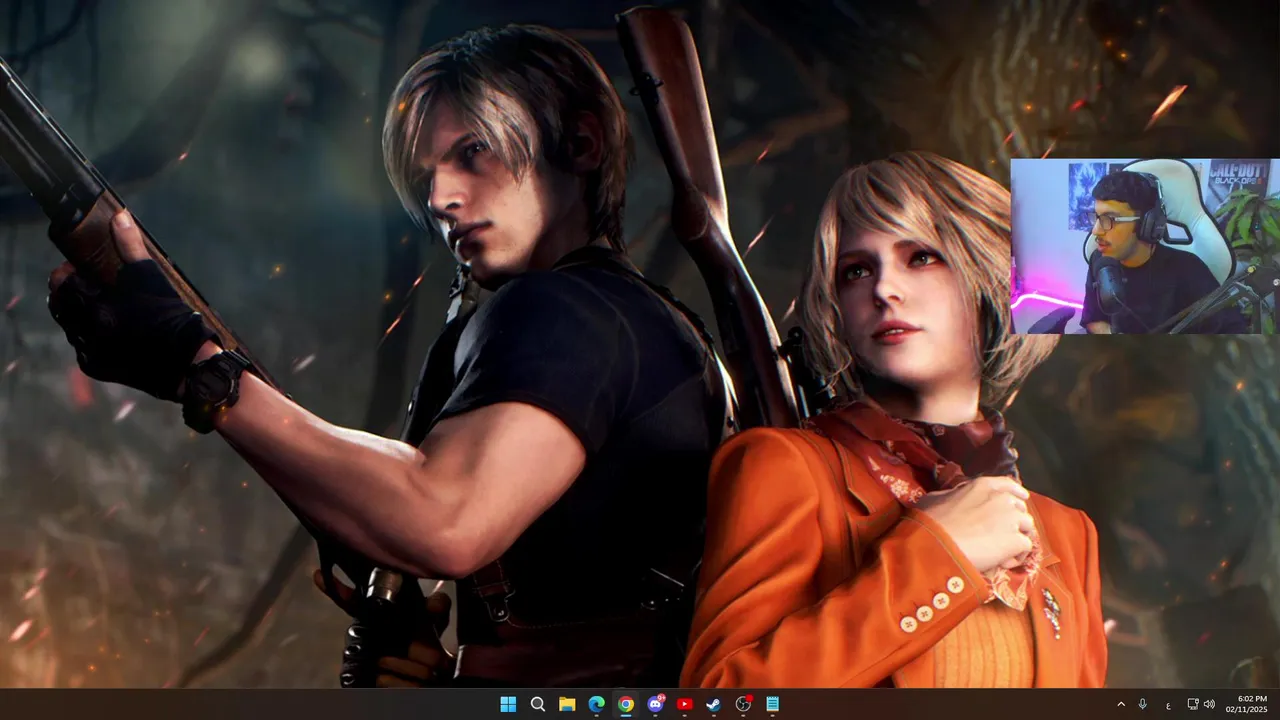This screenshot has height=720, width=1280.
Task: Open the Notepad app on the taskbar
Action: coord(772,704)
